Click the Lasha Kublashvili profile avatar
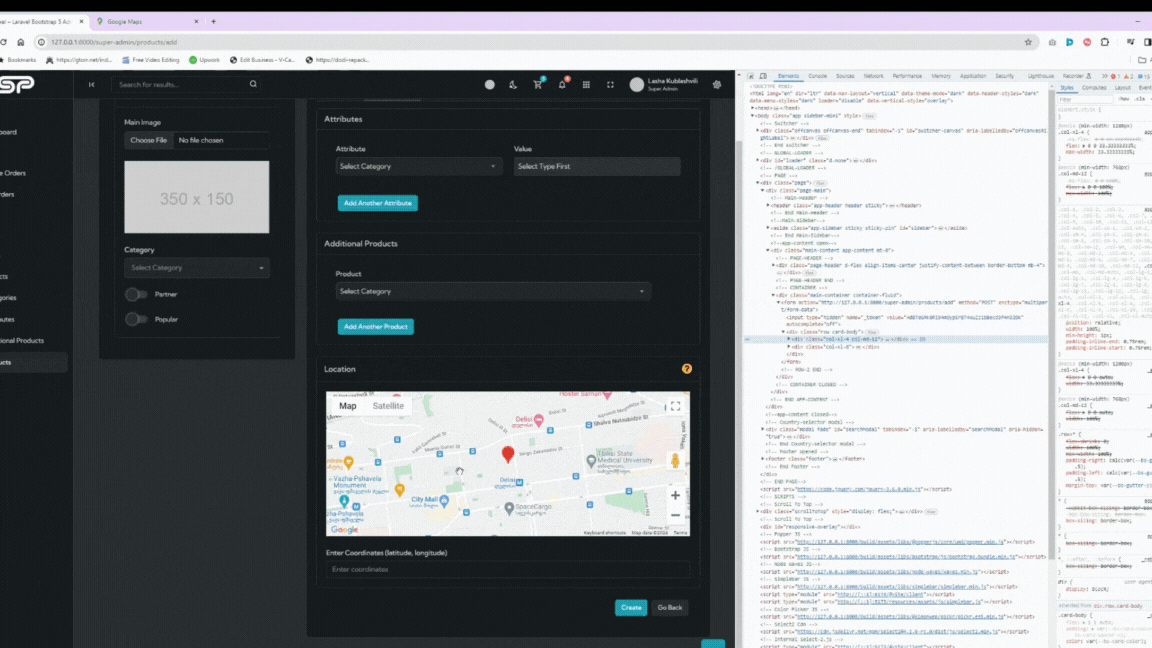The width and height of the screenshot is (1152, 648). coord(637,84)
